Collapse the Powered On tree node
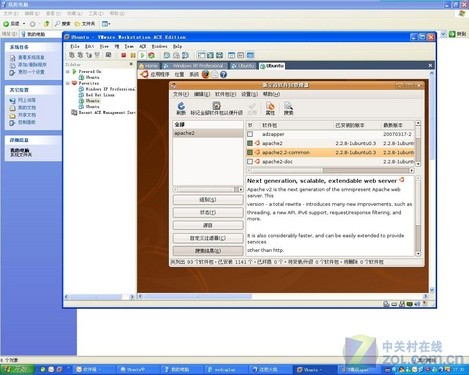This screenshot has width=469, height=375. point(68,71)
